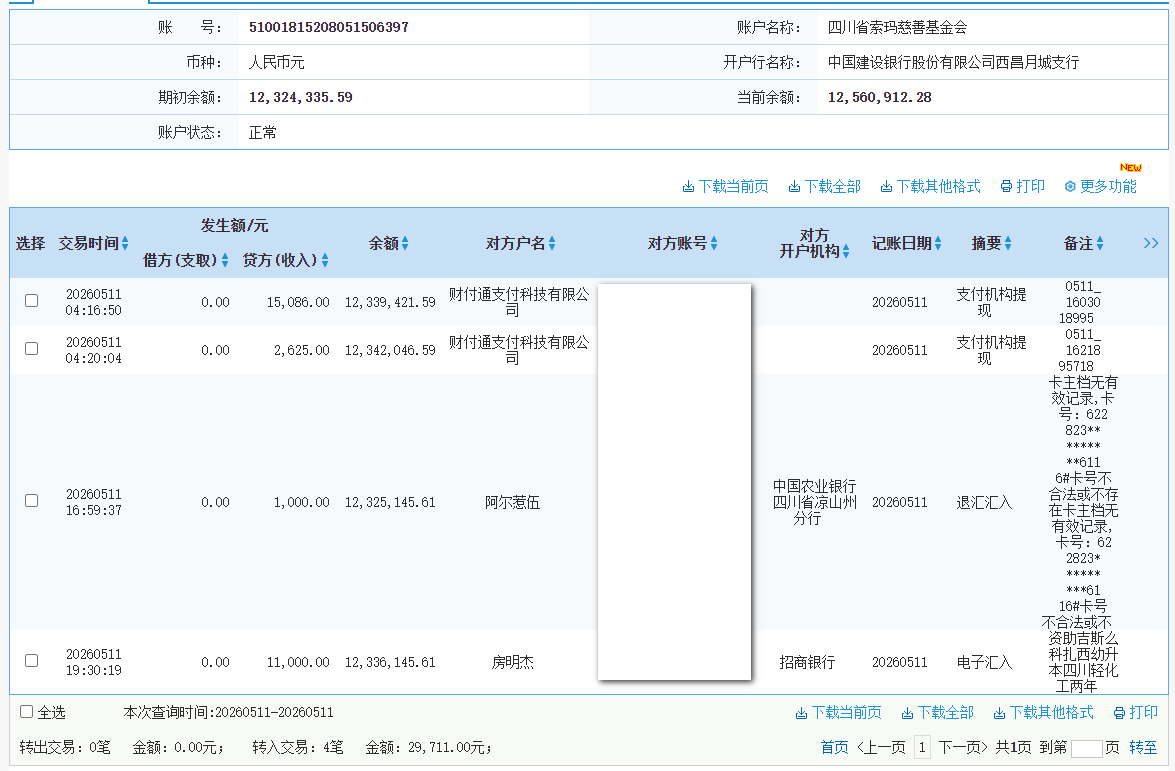Screen dimensions: 1175x771
Task: Select the 16:59:37 transaction checkbox
Action: (31, 501)
